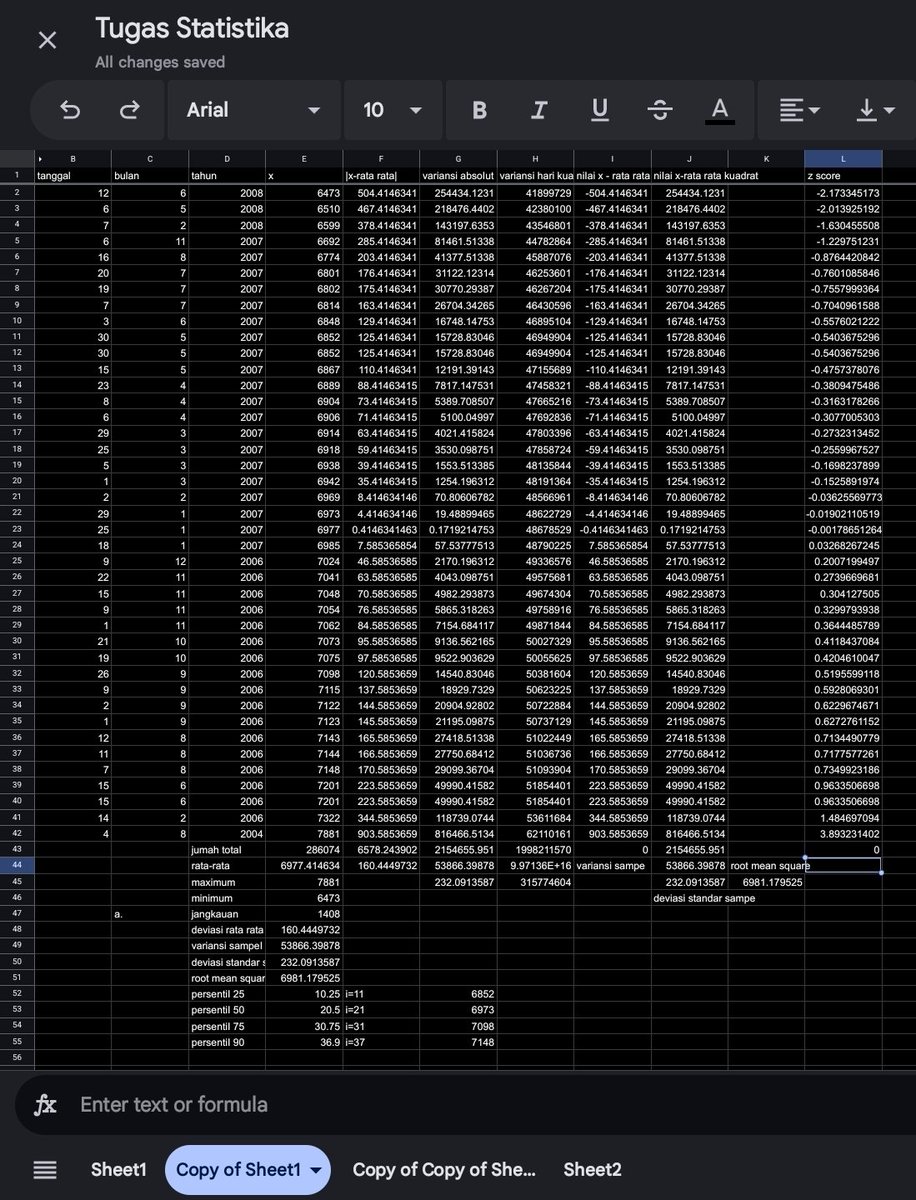Select z score value 3.893231402
This screenshot has height=1200, width=916.
[x=843, y=833]
